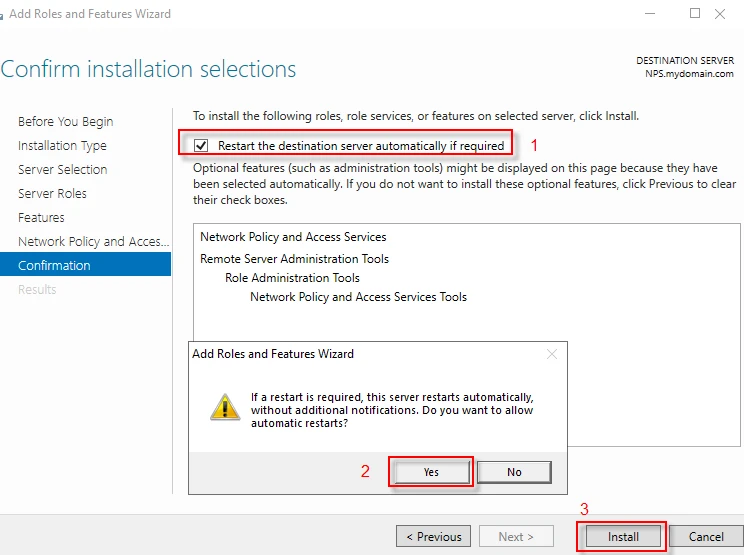Click the wizard icon in the title bar
The width and height of the screenshot is (744, 555).
(x=3, y=14)
